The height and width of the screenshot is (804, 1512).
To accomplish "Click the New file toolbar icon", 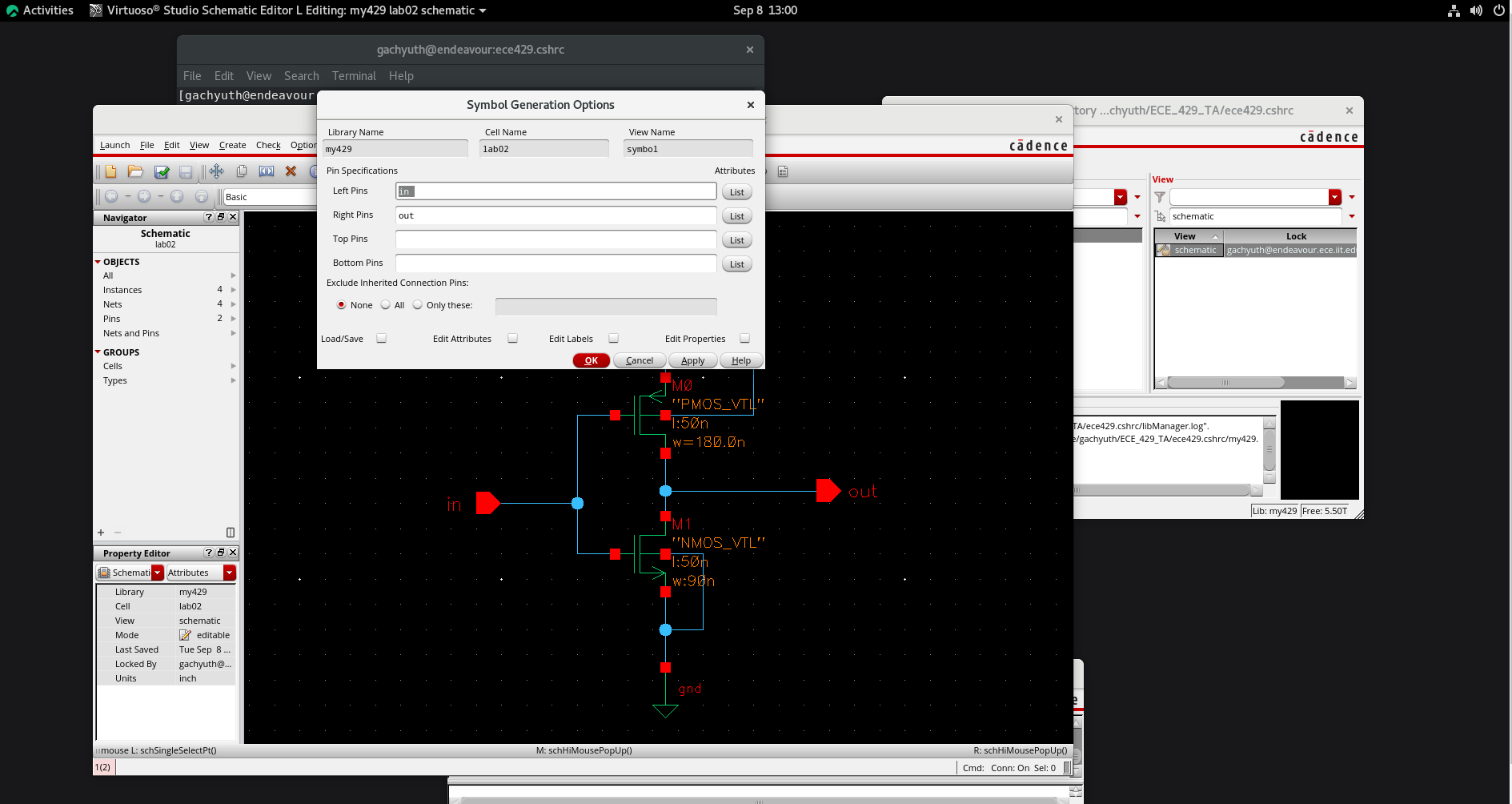I will (x=110, y=171).
